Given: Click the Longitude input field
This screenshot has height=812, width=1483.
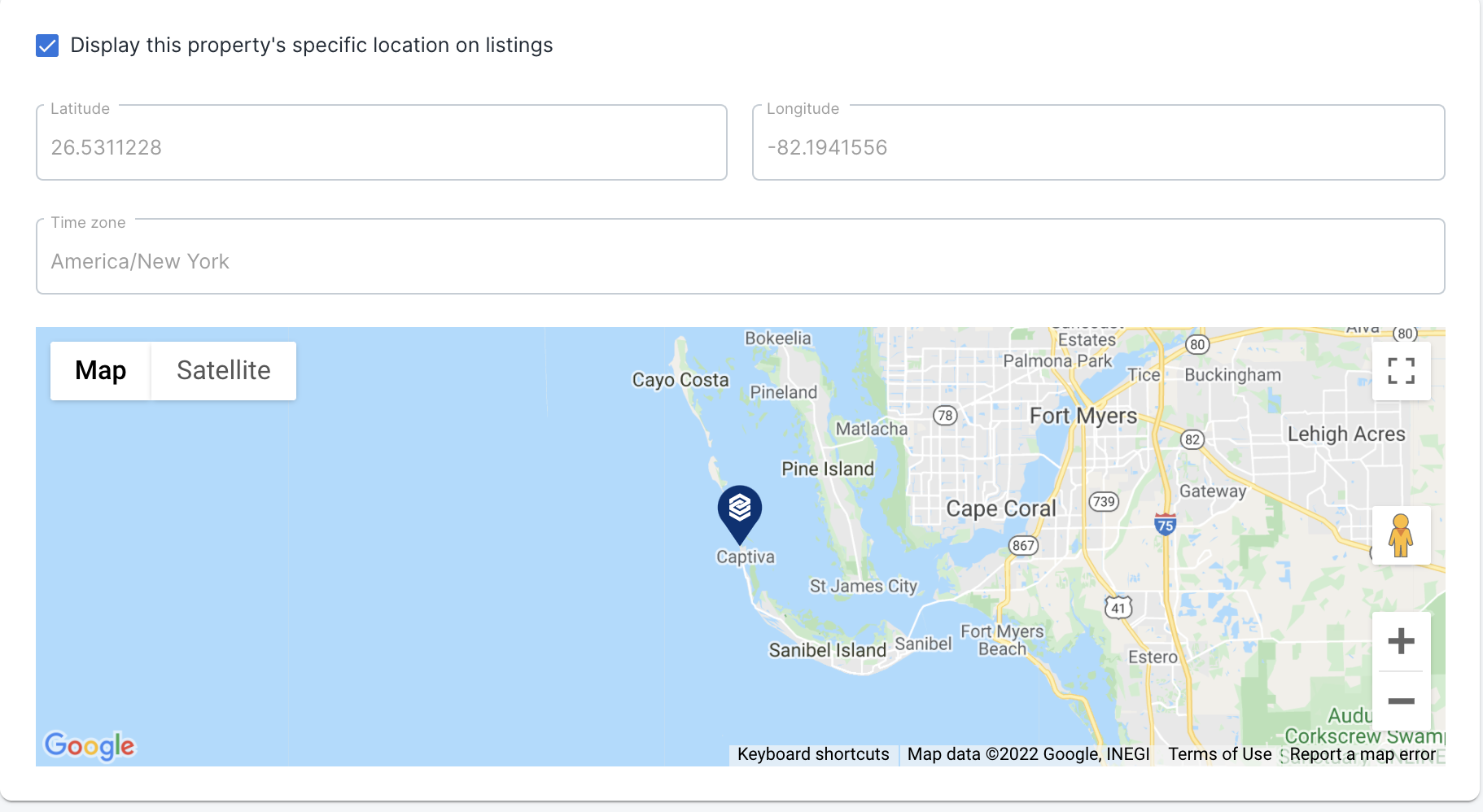Looking at the screenshot, I should click(1099, 142).
